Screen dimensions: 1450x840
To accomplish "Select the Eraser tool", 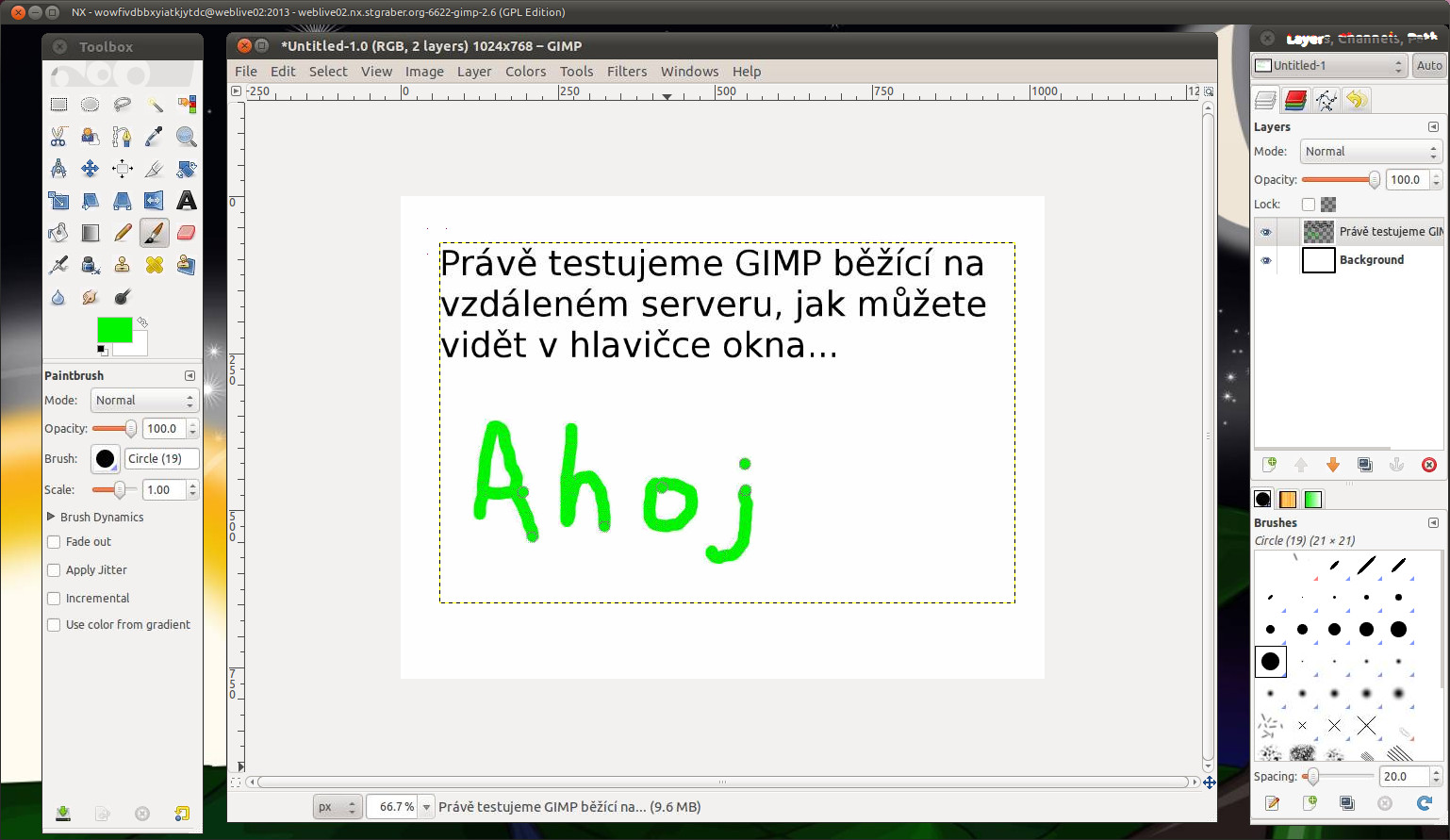I will click(187, 233).
